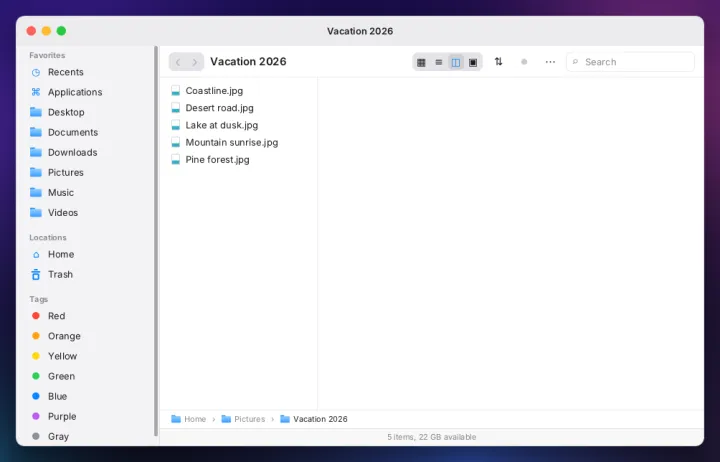Maximize the window with green button

pyautogui.click(x=61, y=31)
